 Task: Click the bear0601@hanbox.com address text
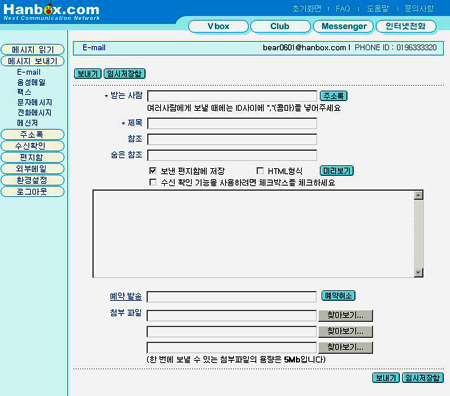304,48
